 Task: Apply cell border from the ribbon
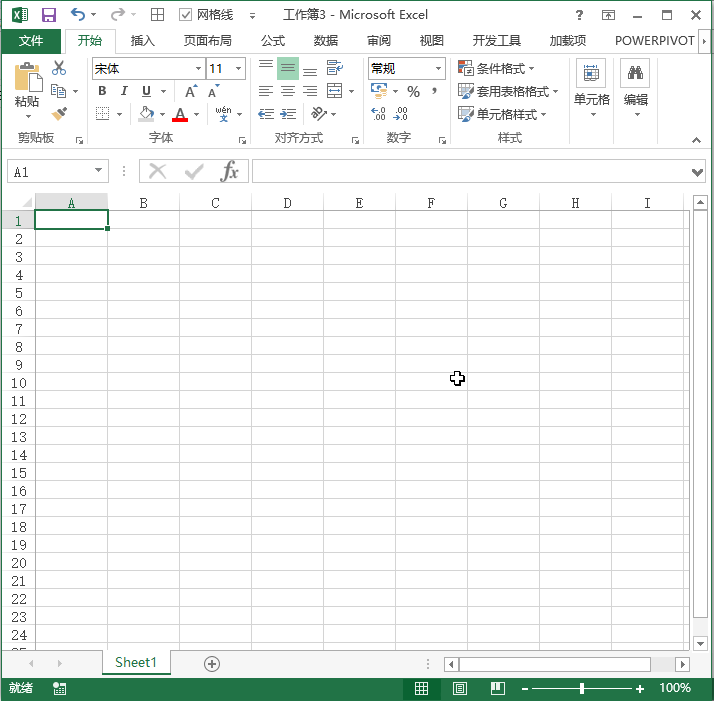[x=102, y=113]
